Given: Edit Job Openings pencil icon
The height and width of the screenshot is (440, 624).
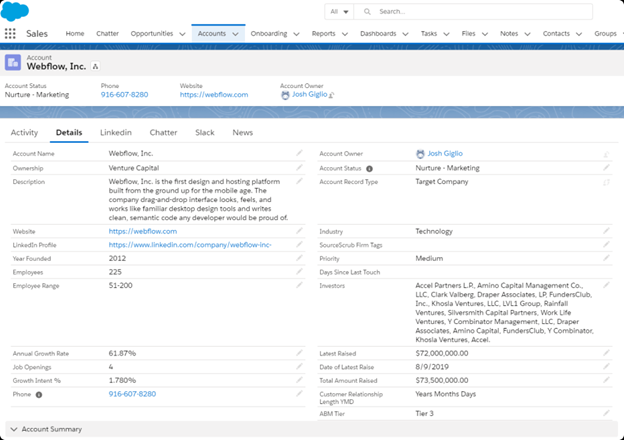Looking at the screenshot, I should pos(299,366).
